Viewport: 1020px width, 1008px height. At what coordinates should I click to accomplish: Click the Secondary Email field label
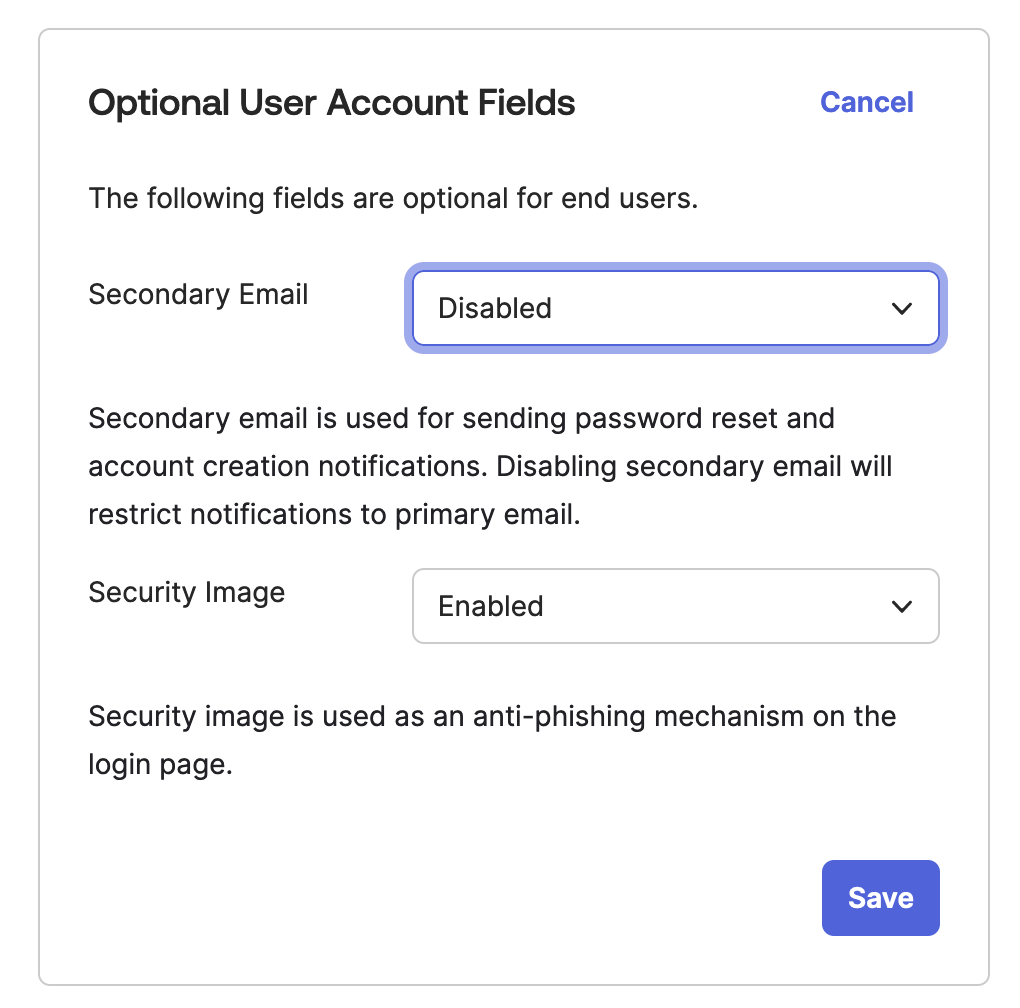[x=197, y=294]
